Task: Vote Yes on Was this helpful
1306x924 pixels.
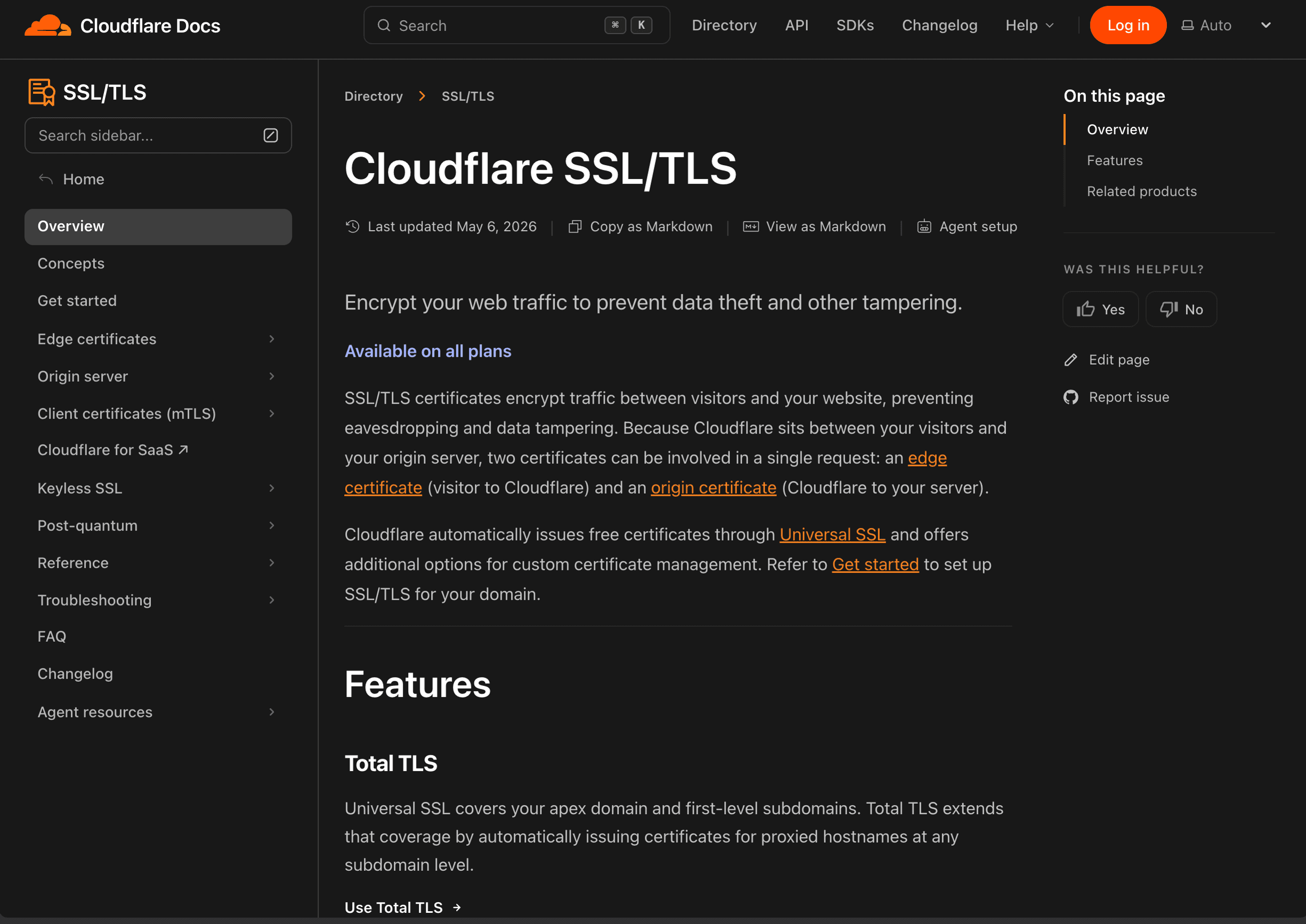Action: 1100,309
